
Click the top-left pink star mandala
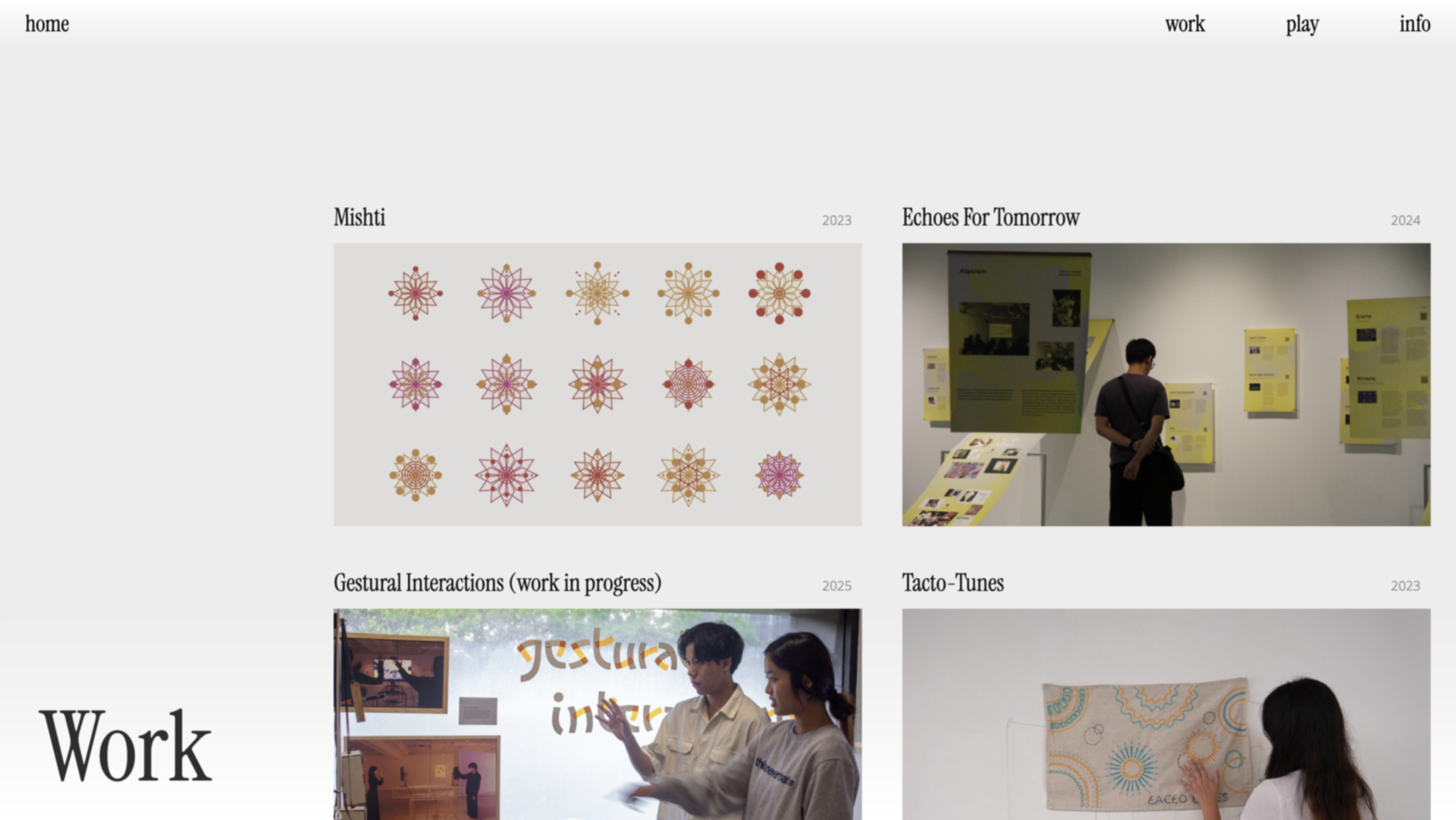[416, 293]
